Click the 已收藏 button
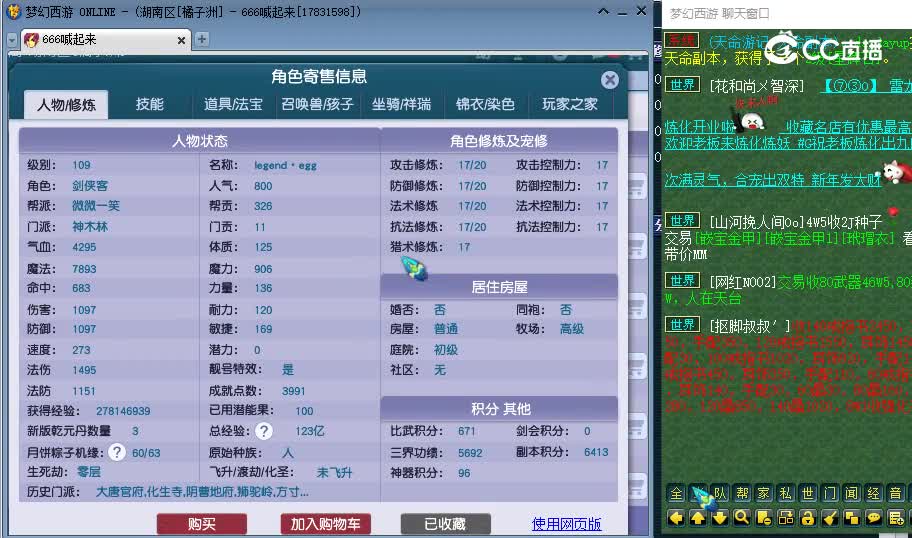912x538 pixels. [x=446, y=524]
